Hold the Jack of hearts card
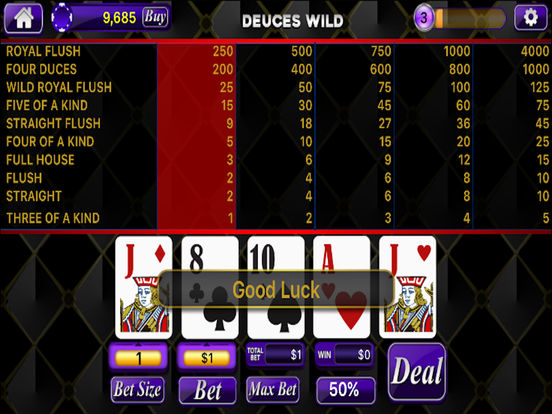 [408, 287]
